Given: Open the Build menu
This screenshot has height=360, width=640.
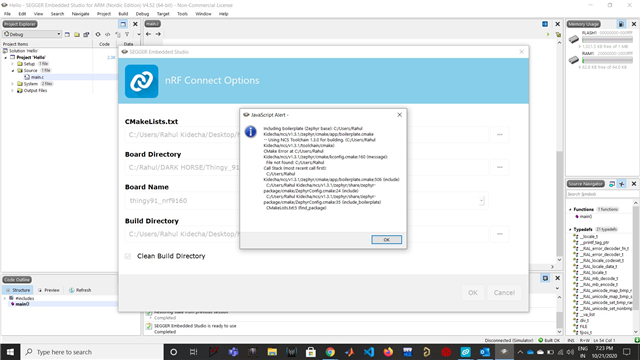Looking at the screenshot, I should point(123,14).
